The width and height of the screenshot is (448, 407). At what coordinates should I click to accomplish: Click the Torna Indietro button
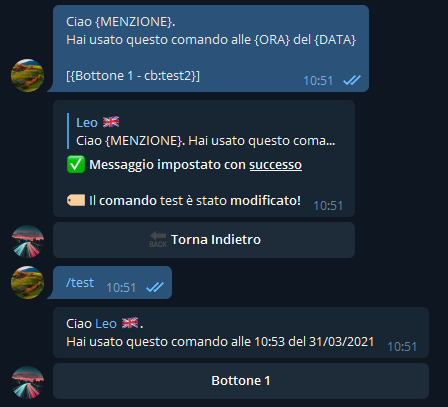tap(204, 240)
